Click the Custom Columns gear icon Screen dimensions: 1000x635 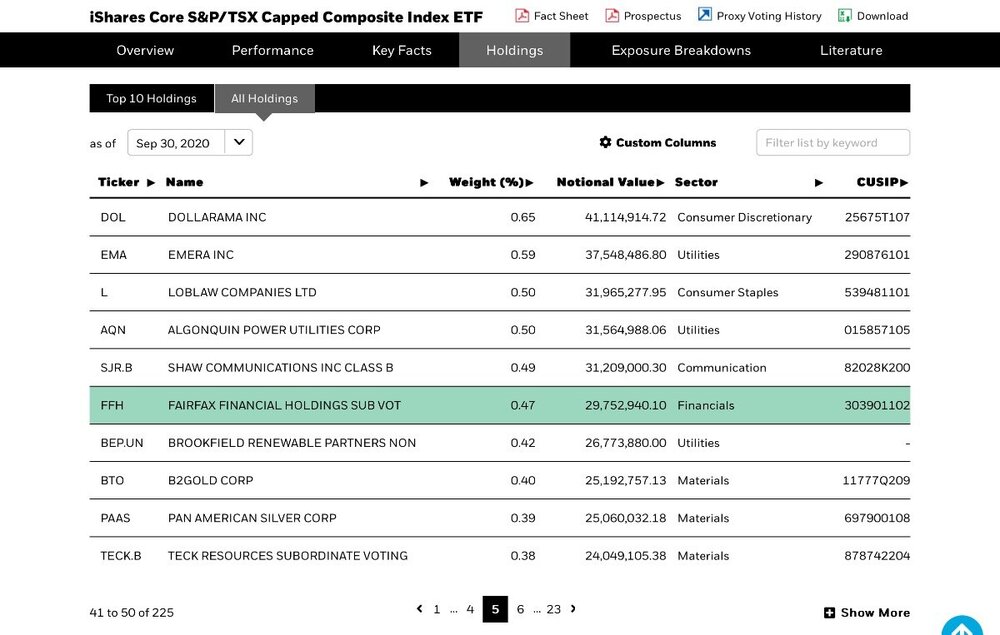pos(605,142)
